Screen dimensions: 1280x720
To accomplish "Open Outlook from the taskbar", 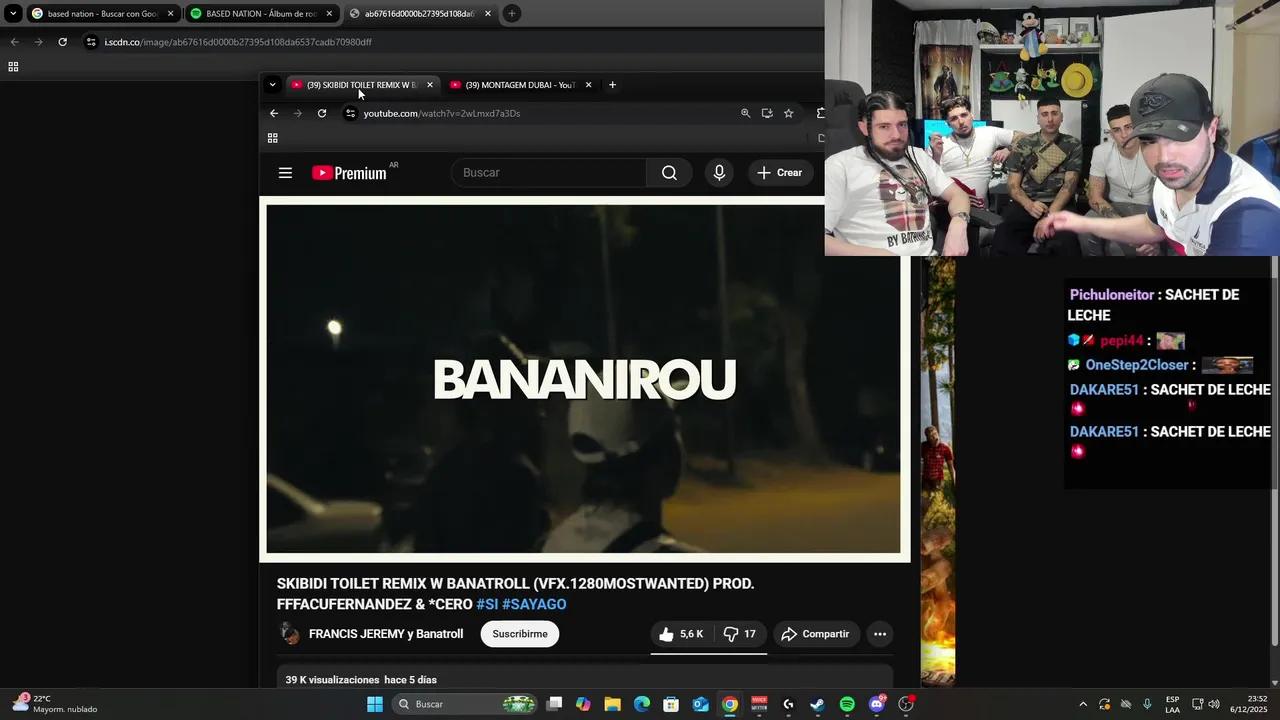I will (x=701, y=704).
